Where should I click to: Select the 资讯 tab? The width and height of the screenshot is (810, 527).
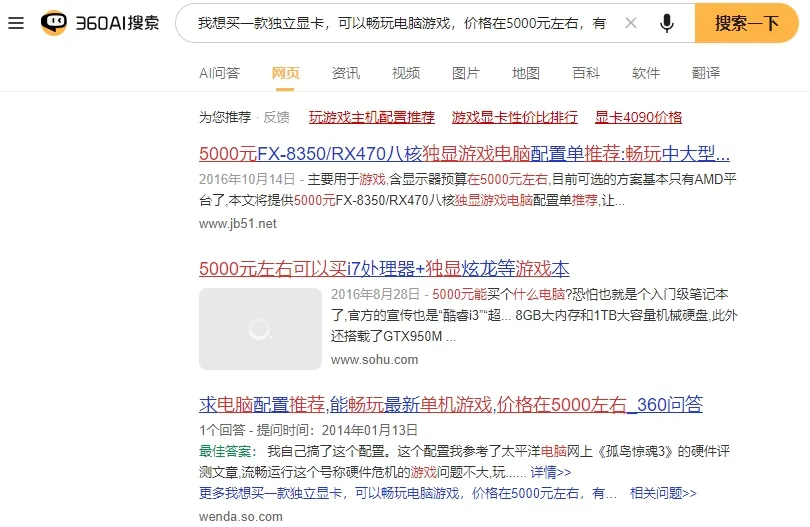coord(346,73)
